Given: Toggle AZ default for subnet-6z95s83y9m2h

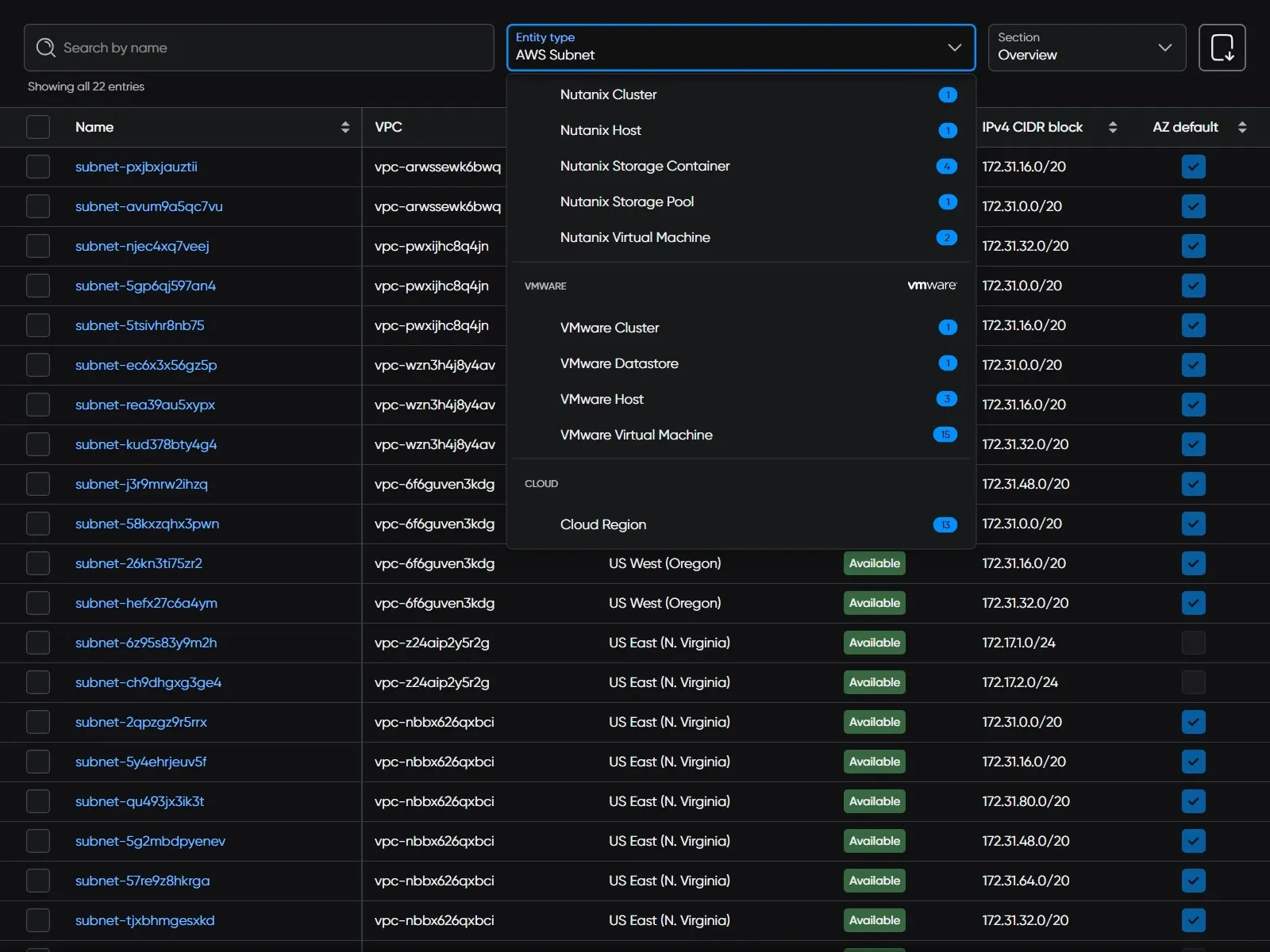Looking at the screenshot, I should coord(1194,643).
